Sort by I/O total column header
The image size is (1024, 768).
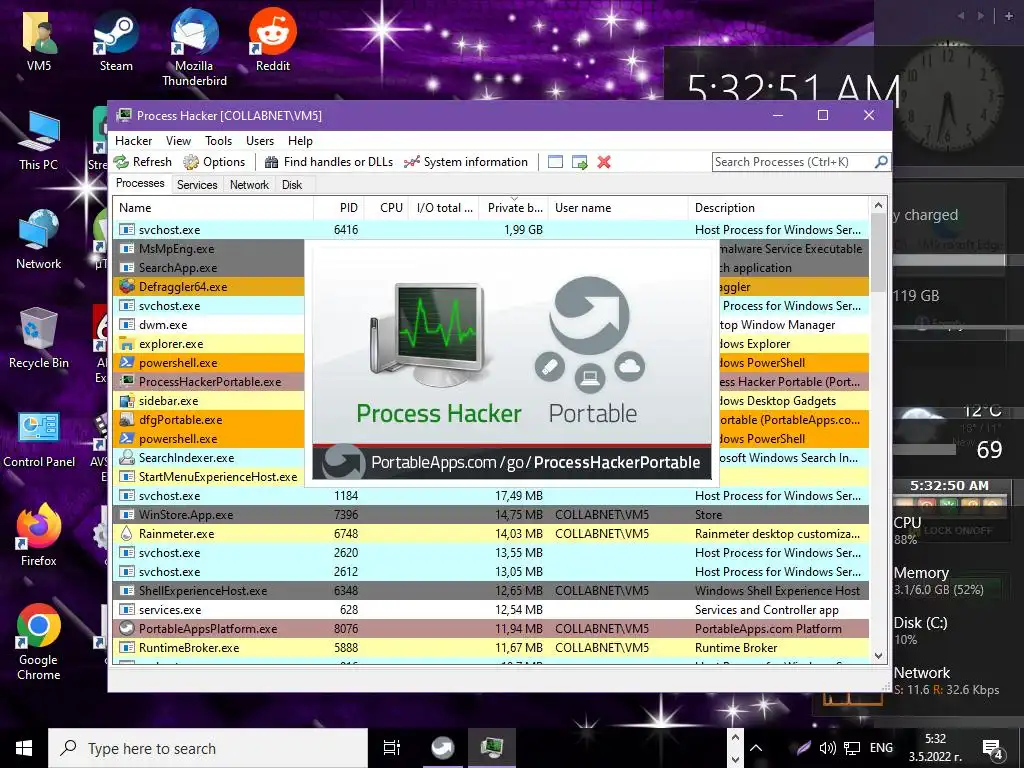click(444, 208)
